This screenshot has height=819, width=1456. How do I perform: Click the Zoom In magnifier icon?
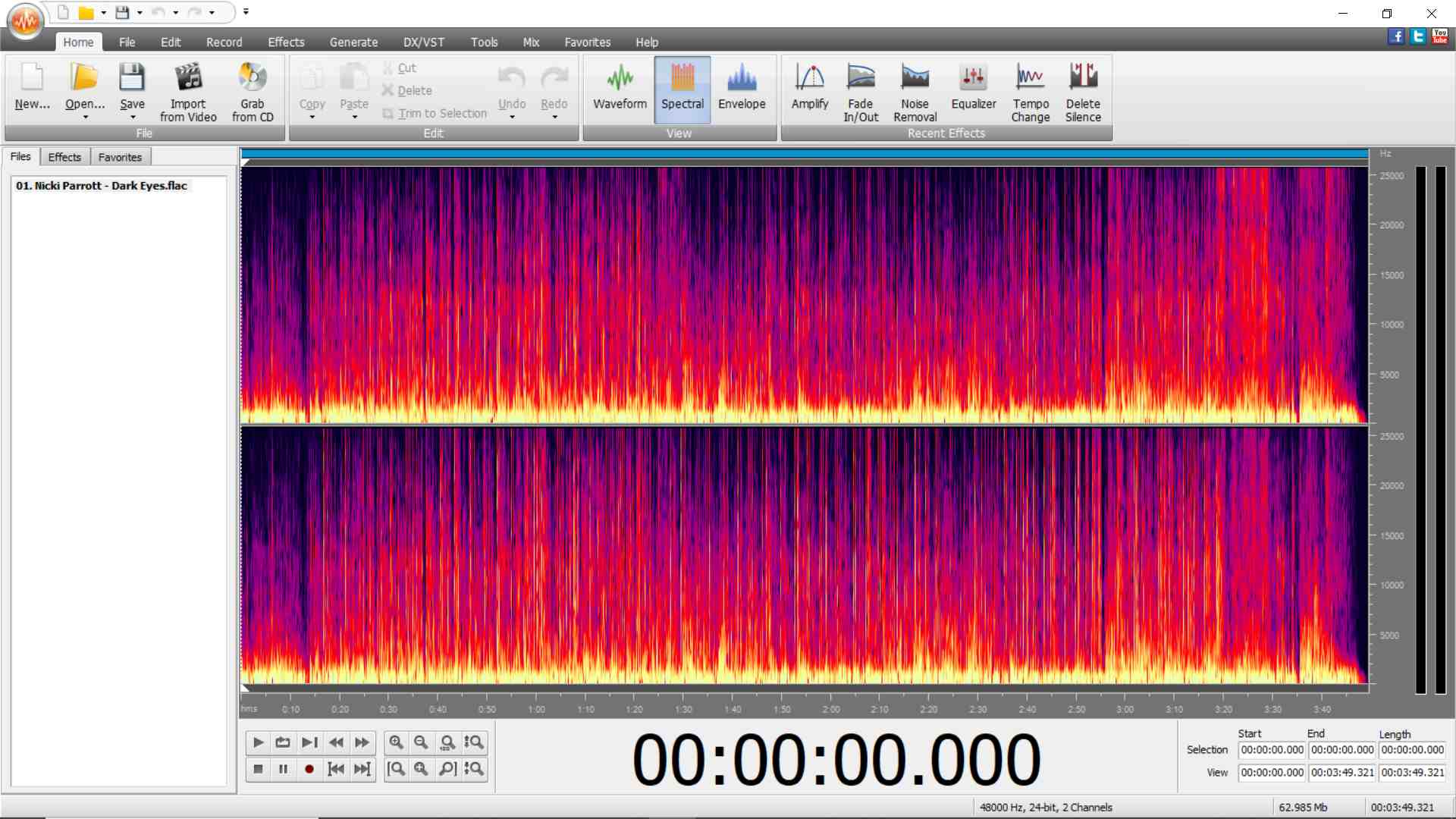[396, 742]
